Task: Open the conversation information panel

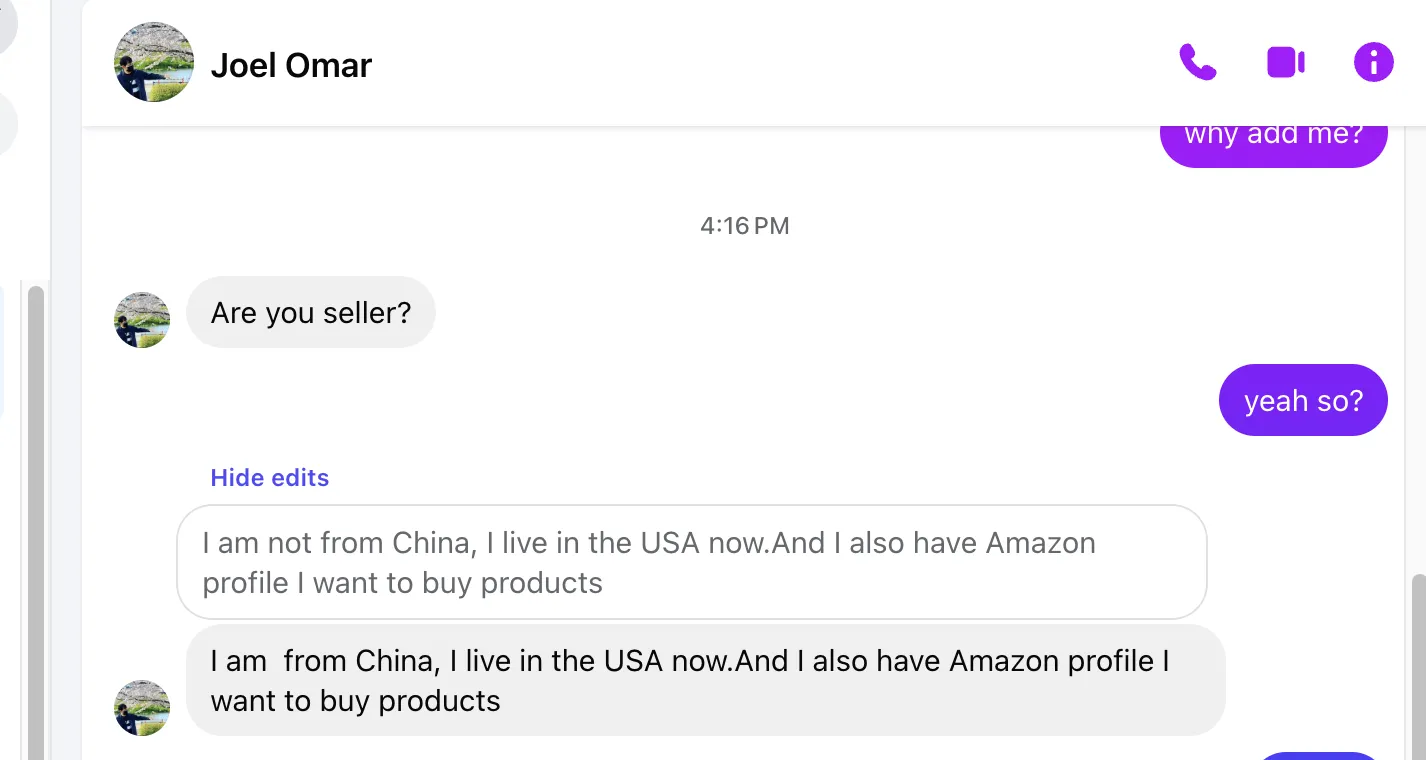Action: [x=1373, y=62]
